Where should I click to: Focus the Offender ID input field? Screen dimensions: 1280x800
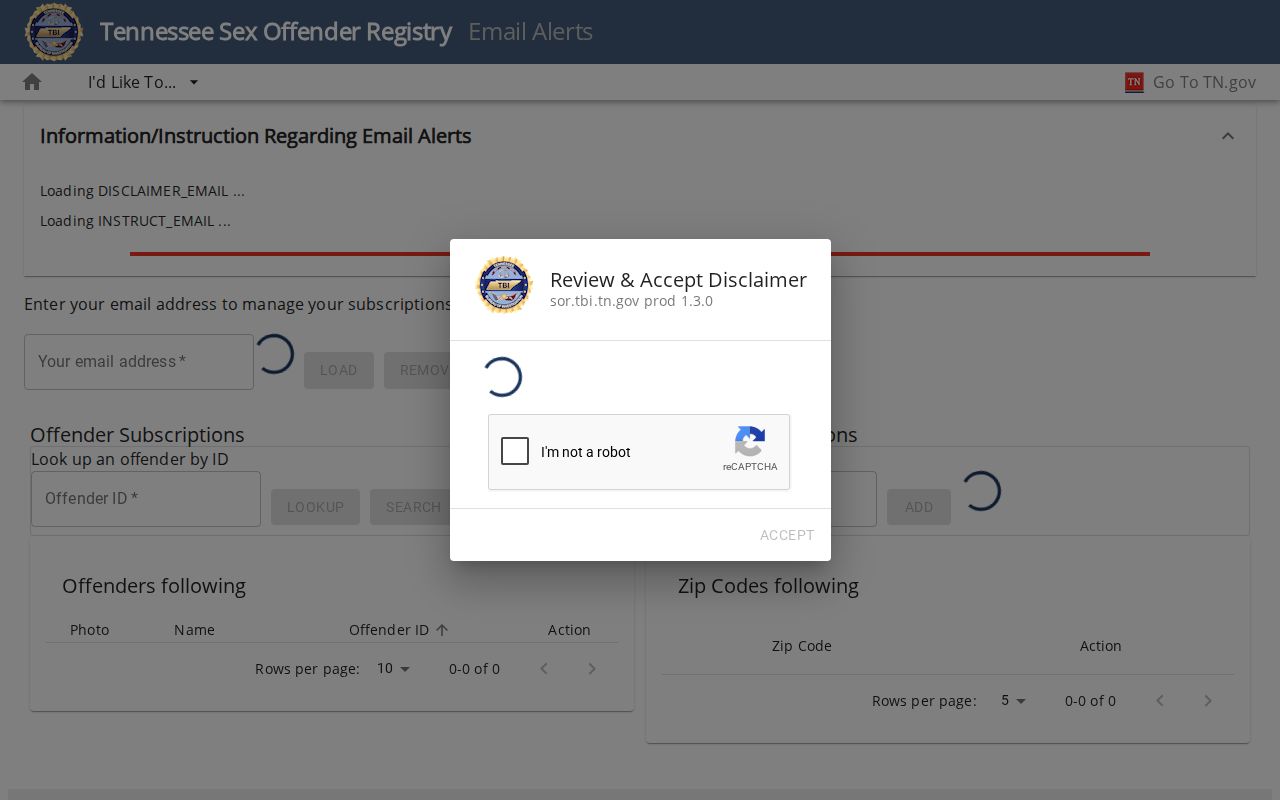(x=146, y=499)
